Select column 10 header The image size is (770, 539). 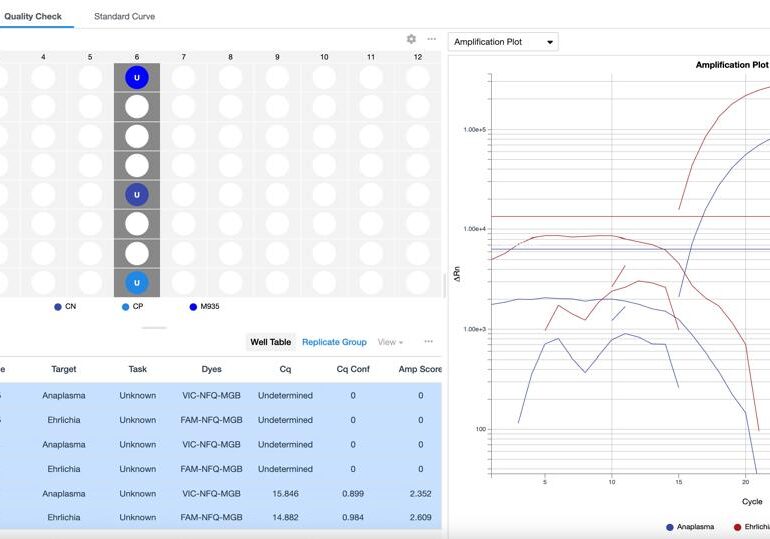coord(324,57)
